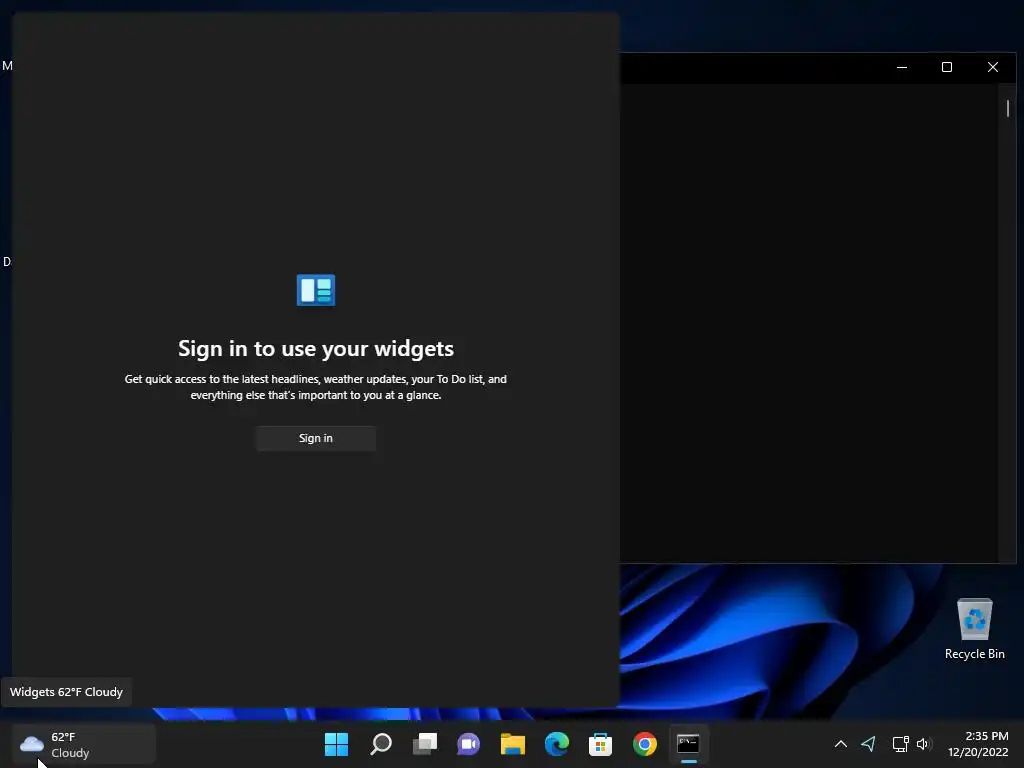The image size is (1024, 768).
Task: Launch Microsoft Edge from the taskbar
Action: pyautogui.click(x=556, y=744)
